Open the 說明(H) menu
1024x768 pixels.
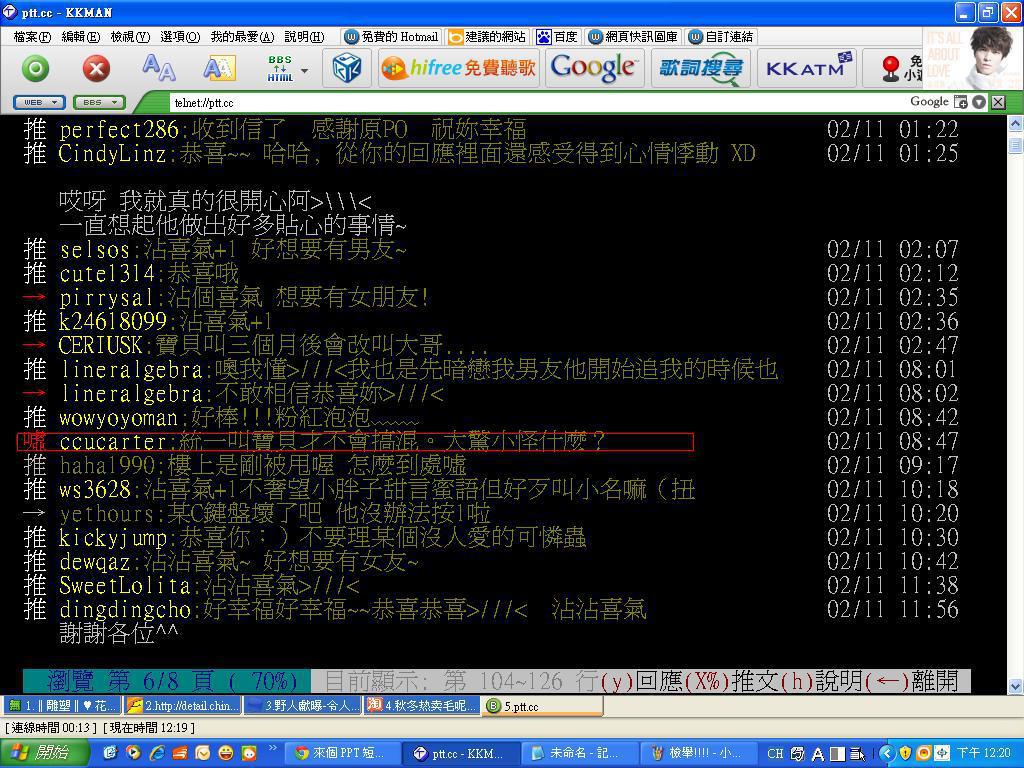[304, 37]
